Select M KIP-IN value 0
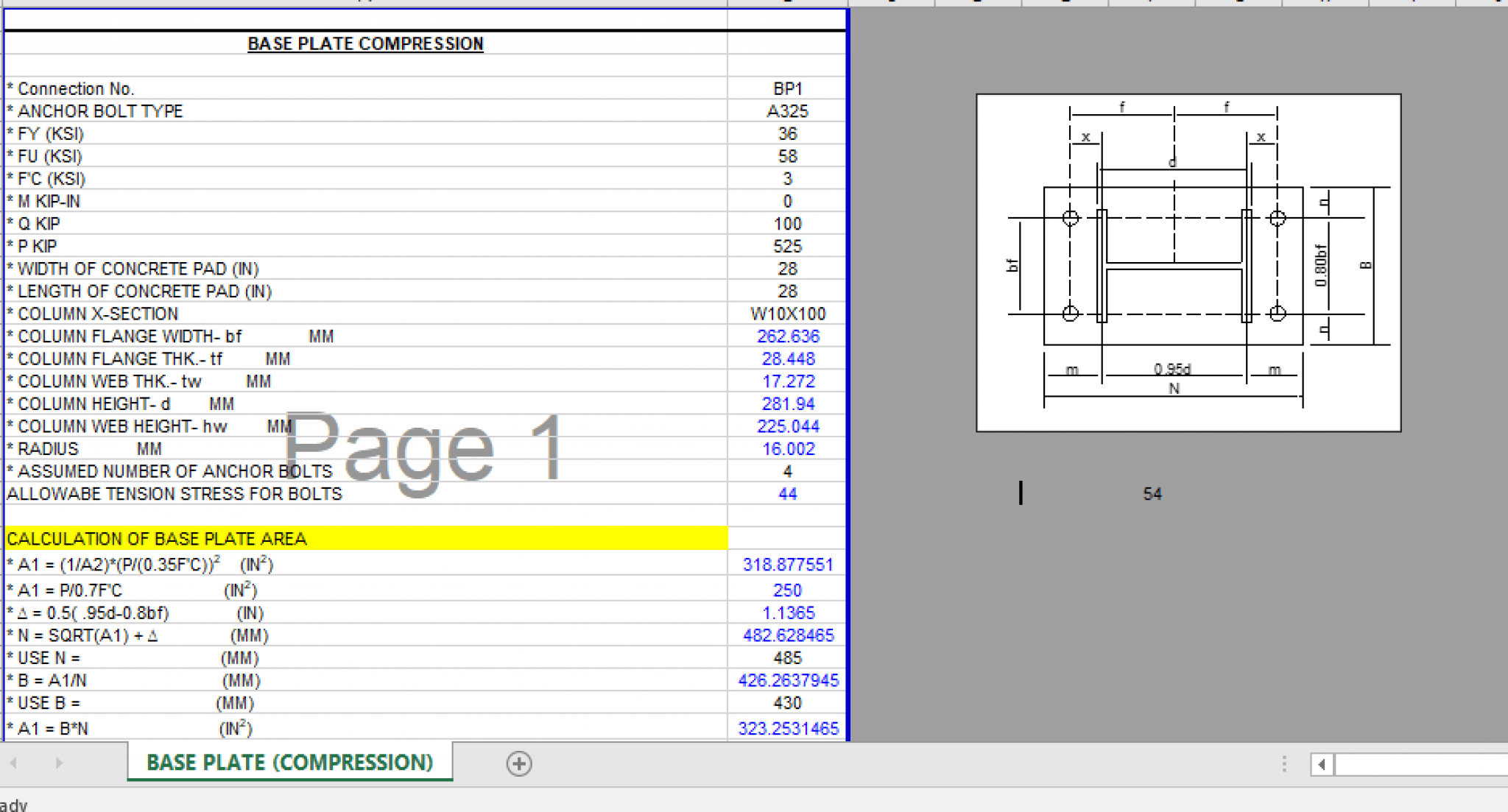Viewport: 1508px width, 812px height. (x=787, y=201)
